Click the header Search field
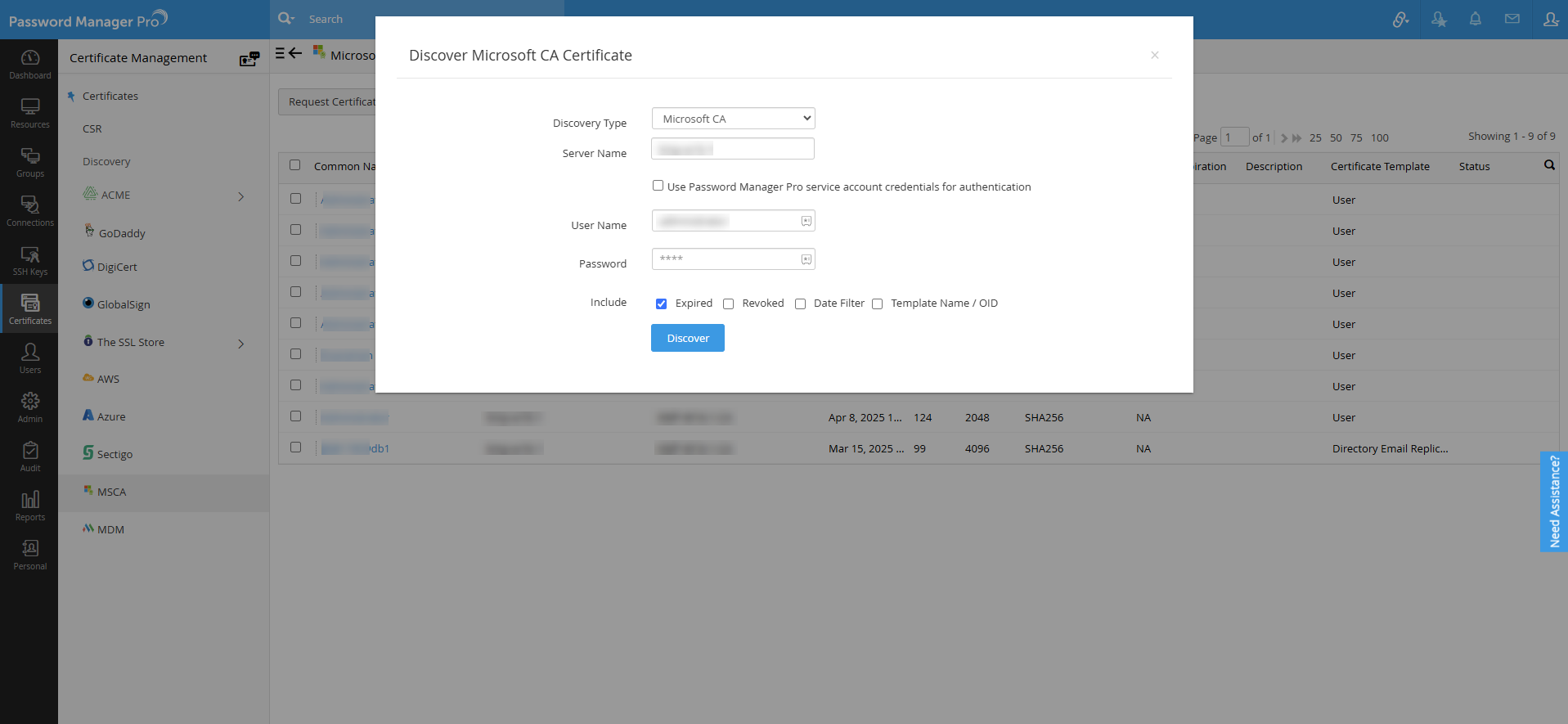Screen dimensions: 1568x724 click(x=325, y=19)
